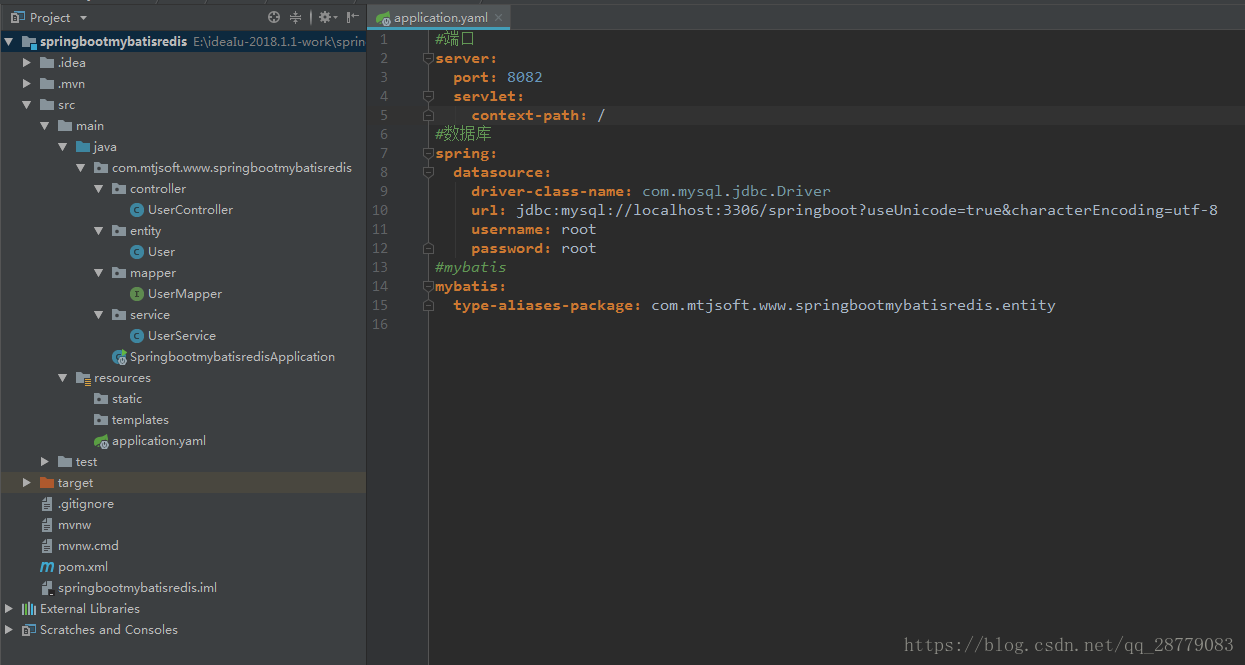Collapse the src folder
Viewport: 1245px width, 665px height.
click(27, 105)
